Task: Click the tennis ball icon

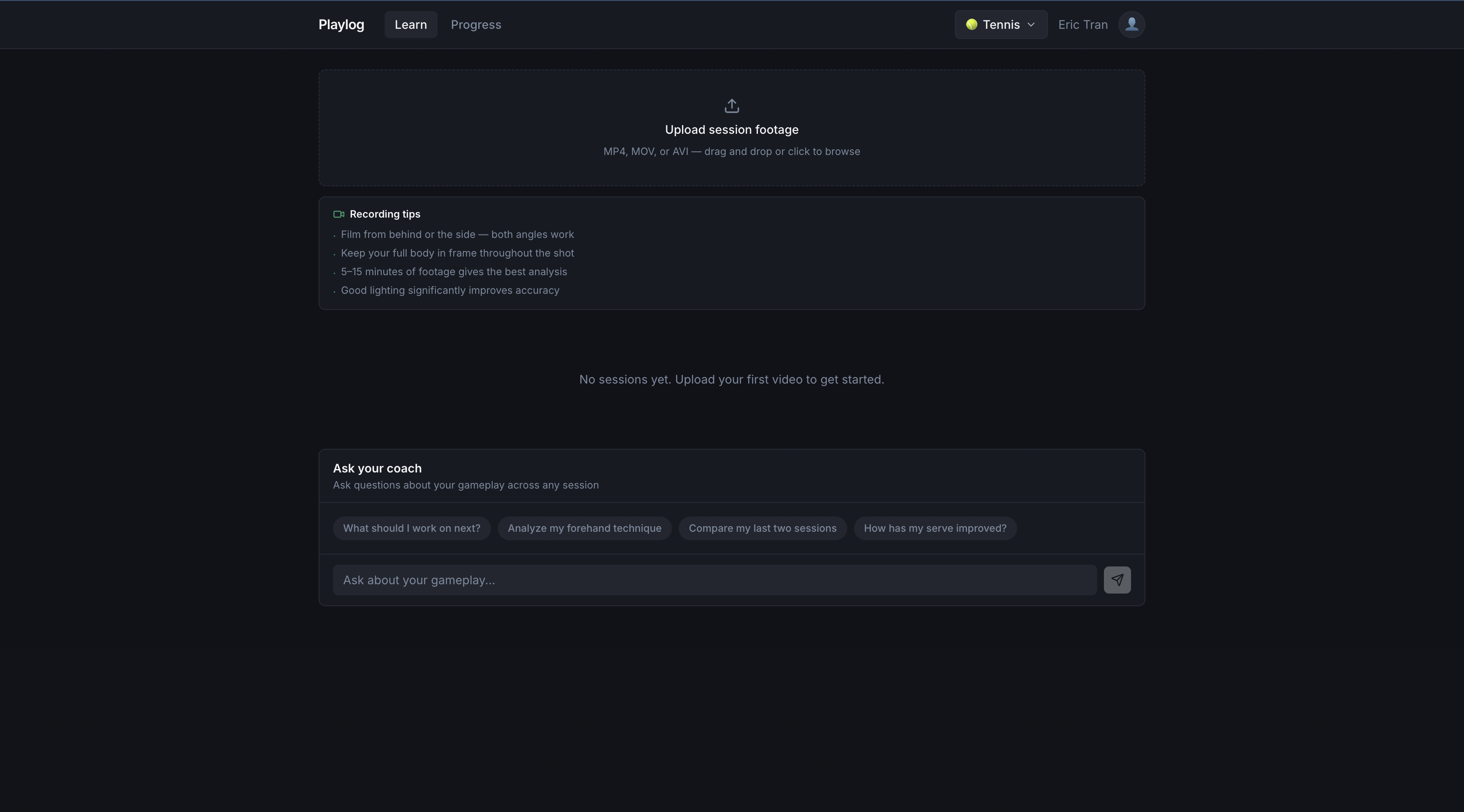Action: pyautogui.click(x=971, y=25)
